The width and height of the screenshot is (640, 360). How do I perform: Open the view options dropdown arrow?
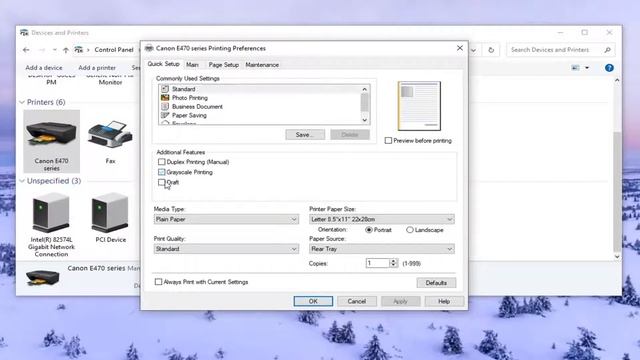[x=587, y=68]
